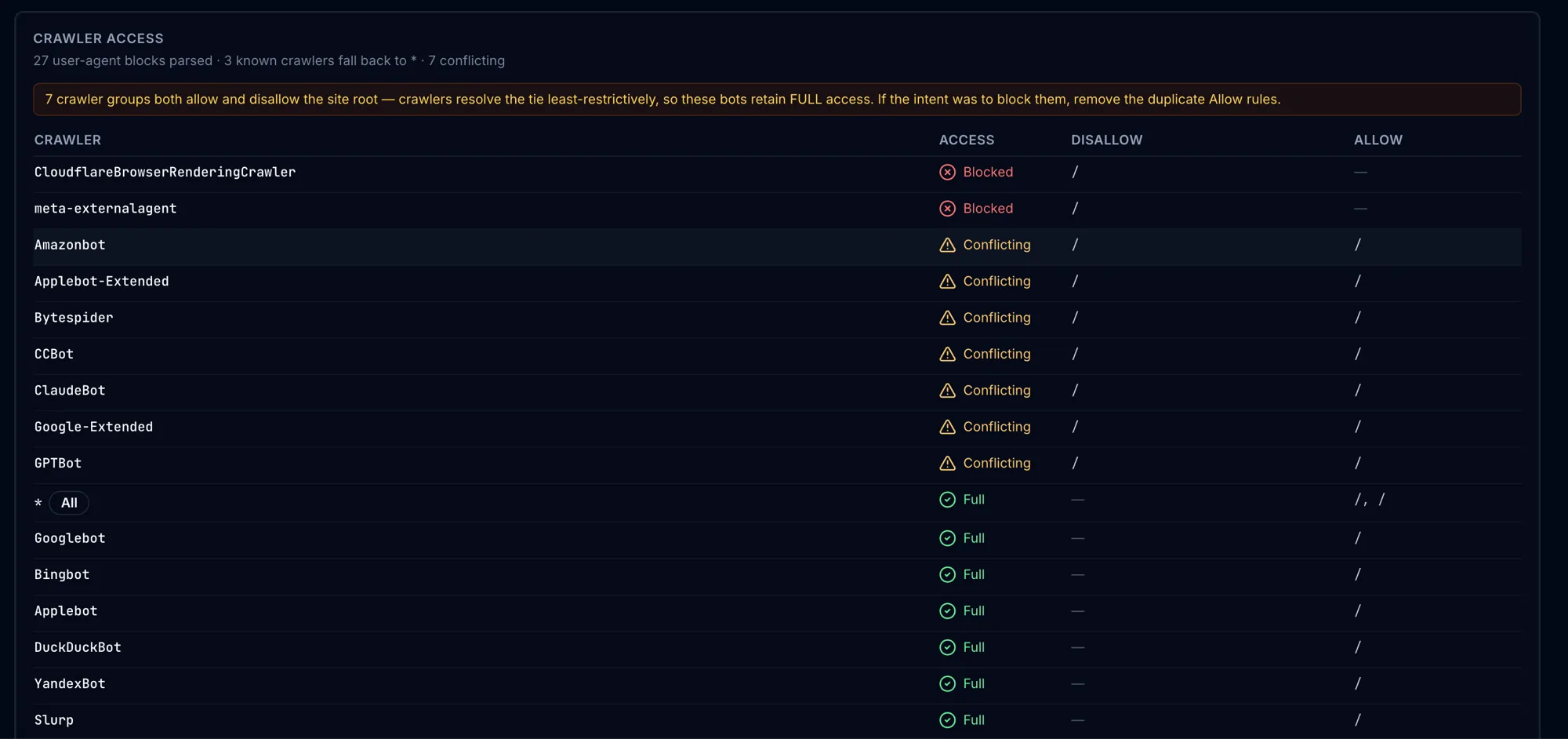Click the All badge beside the asterisk
Viewport: 1568px width, 739px height.
(69, 503)
